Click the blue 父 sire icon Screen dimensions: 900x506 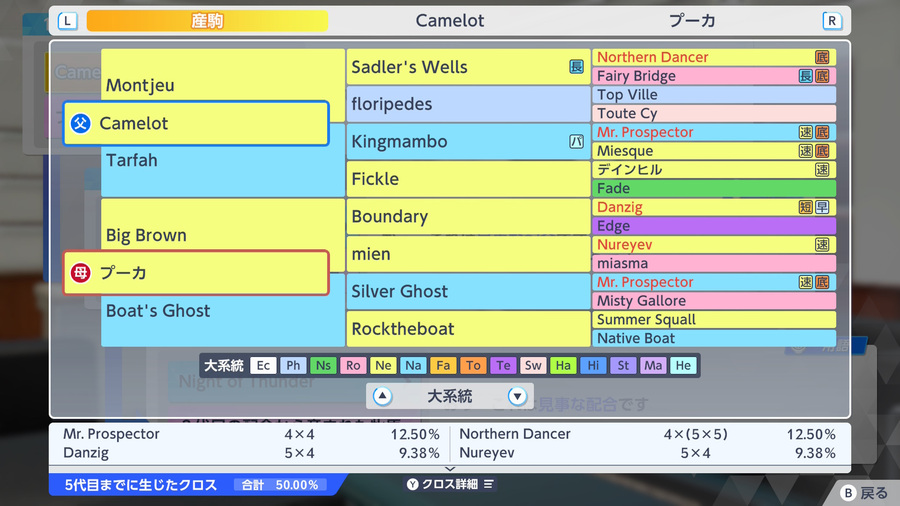point(81,123)
